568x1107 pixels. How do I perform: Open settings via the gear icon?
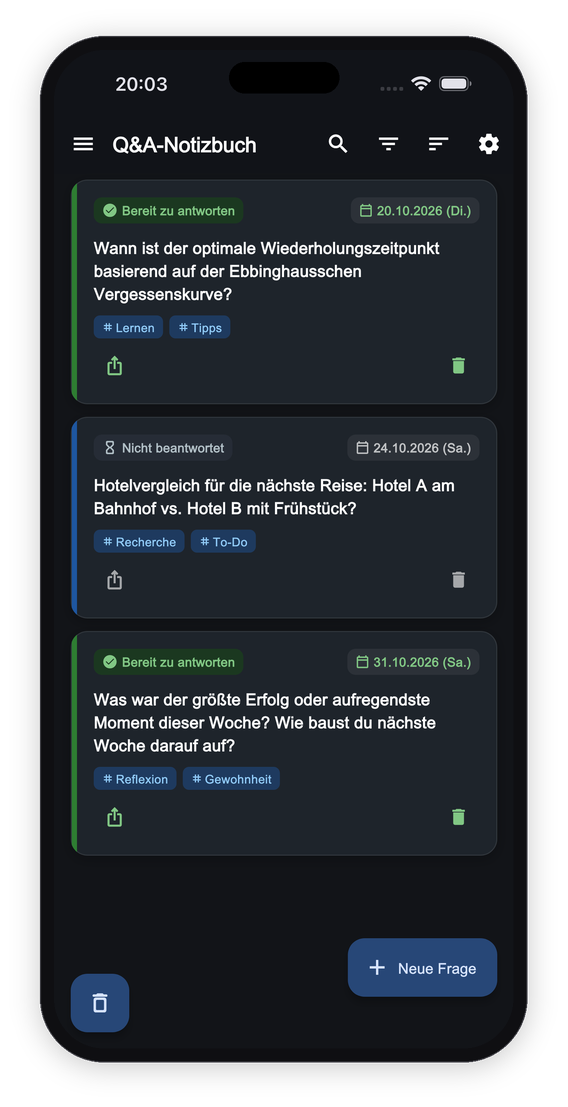click(x=488, y=145)
